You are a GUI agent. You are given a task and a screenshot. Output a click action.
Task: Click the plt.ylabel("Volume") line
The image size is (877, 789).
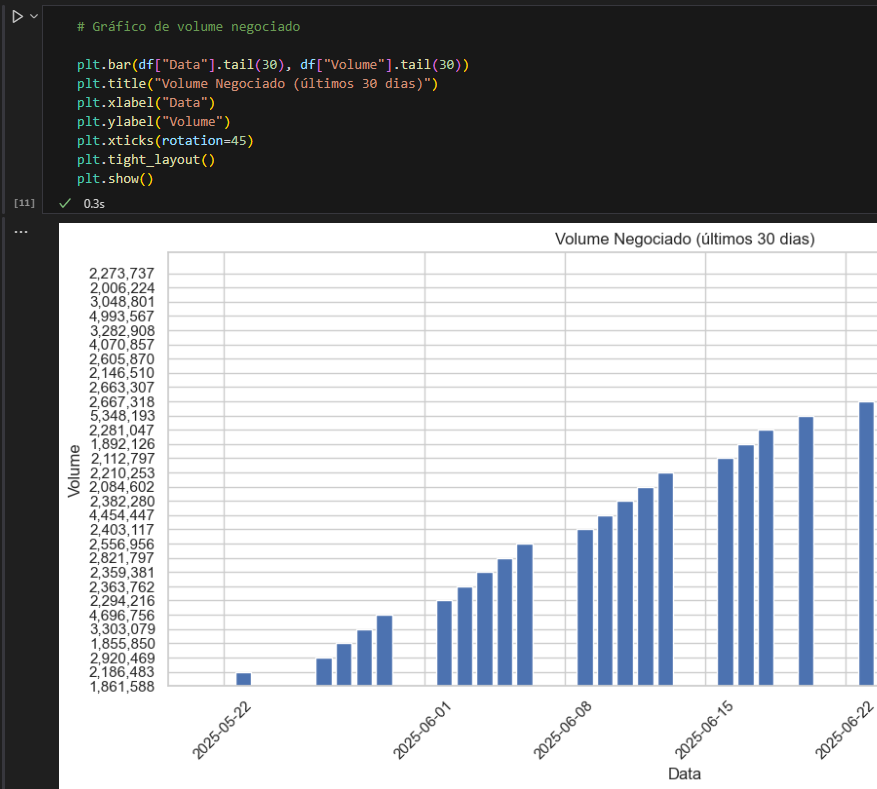154,122
